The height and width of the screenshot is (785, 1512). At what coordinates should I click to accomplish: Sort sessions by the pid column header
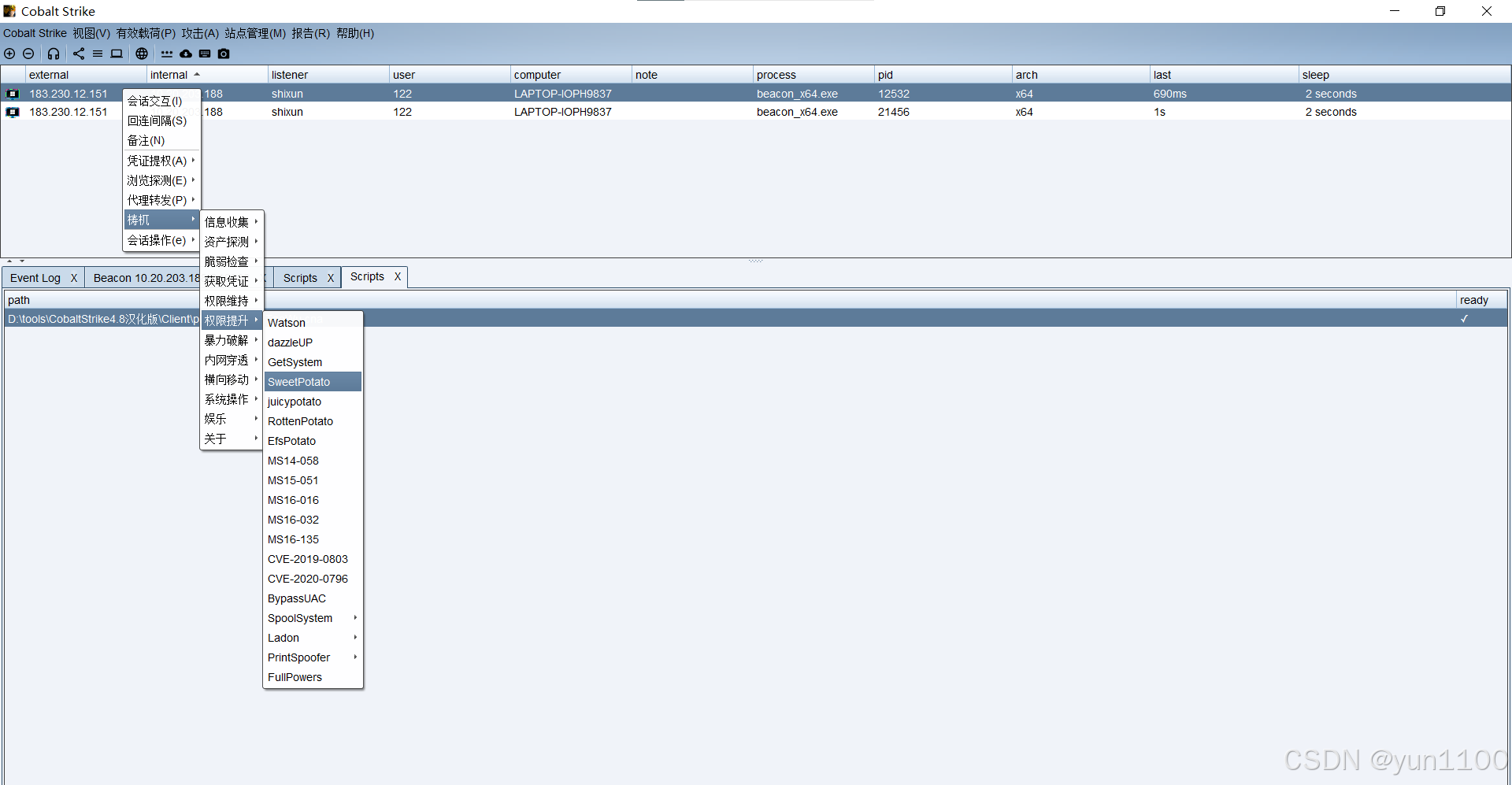943,75
